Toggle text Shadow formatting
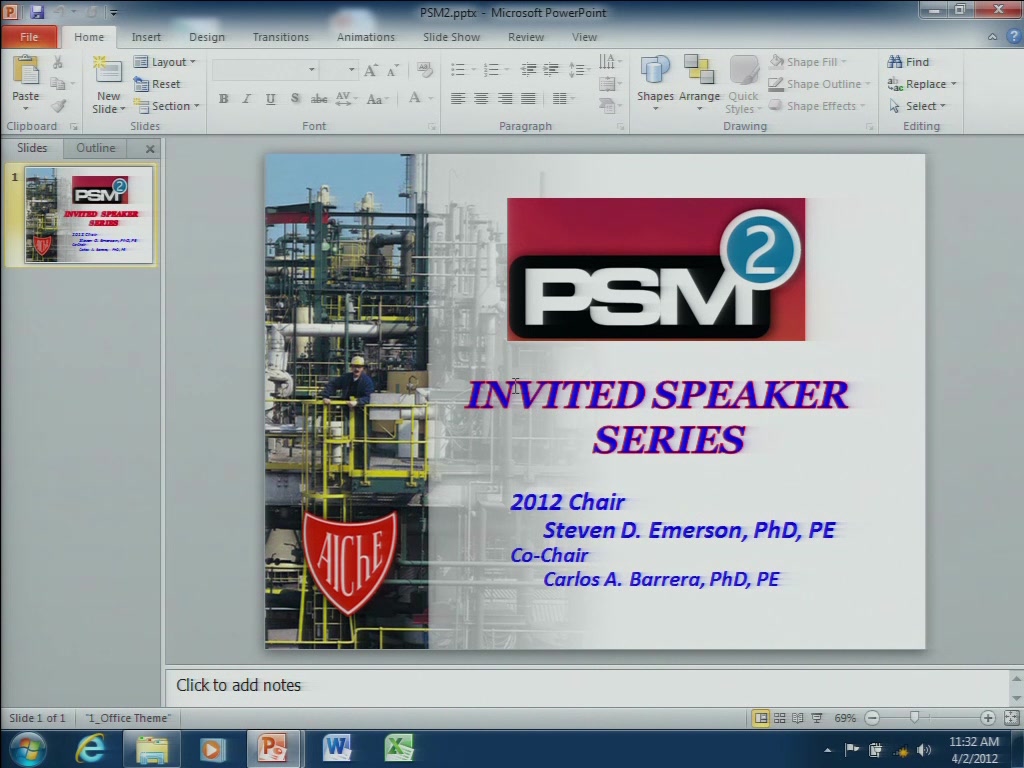Viewport: 1024px width, 768px height. click(x=295, y=99)
